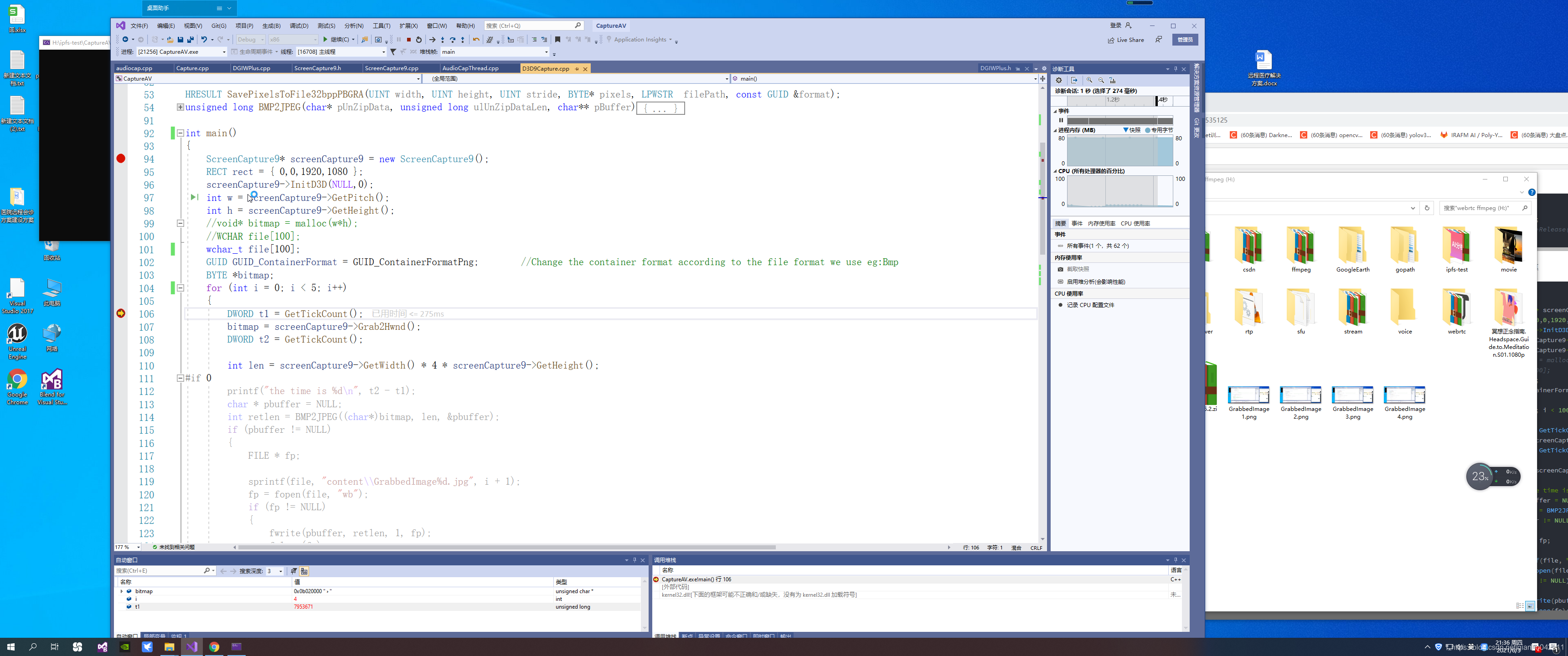The image size is (1568, 656).
Task: Click the Step Into icon
Action: tap(443, 40)
